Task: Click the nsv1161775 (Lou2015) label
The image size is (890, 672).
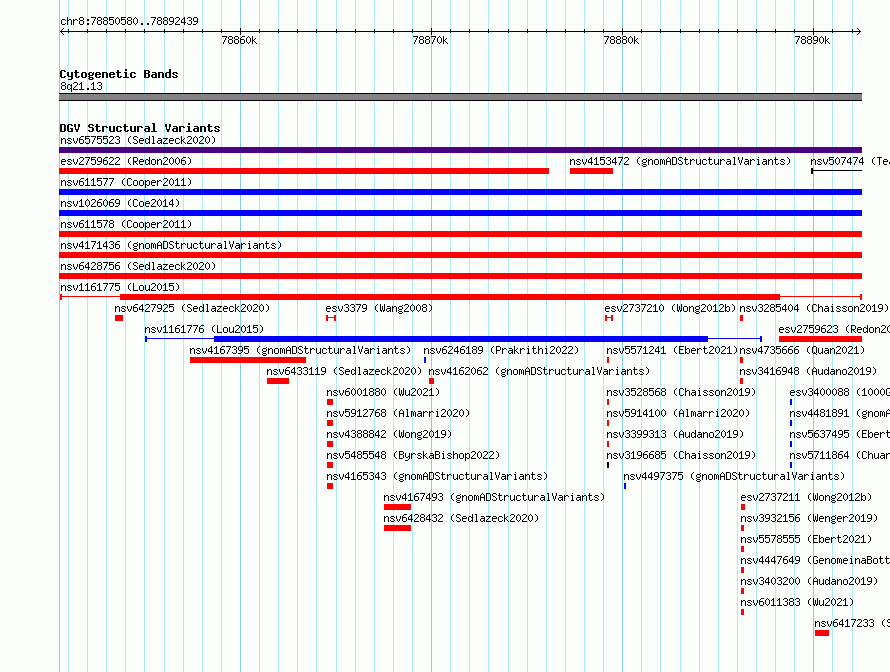Action: pyautogui.click(x=120, y=287)
